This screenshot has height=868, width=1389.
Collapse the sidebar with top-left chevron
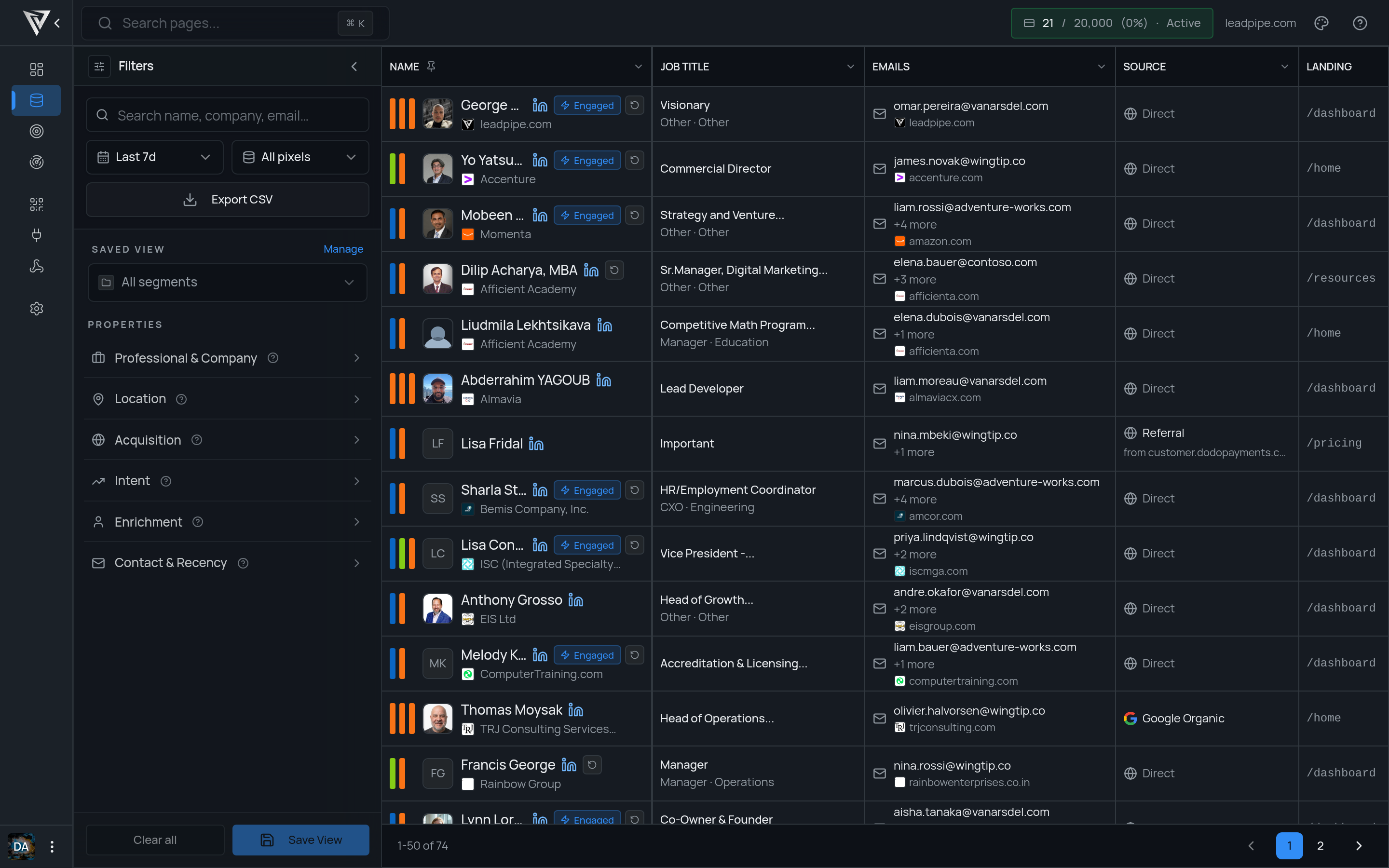click(x=57, y=23)
